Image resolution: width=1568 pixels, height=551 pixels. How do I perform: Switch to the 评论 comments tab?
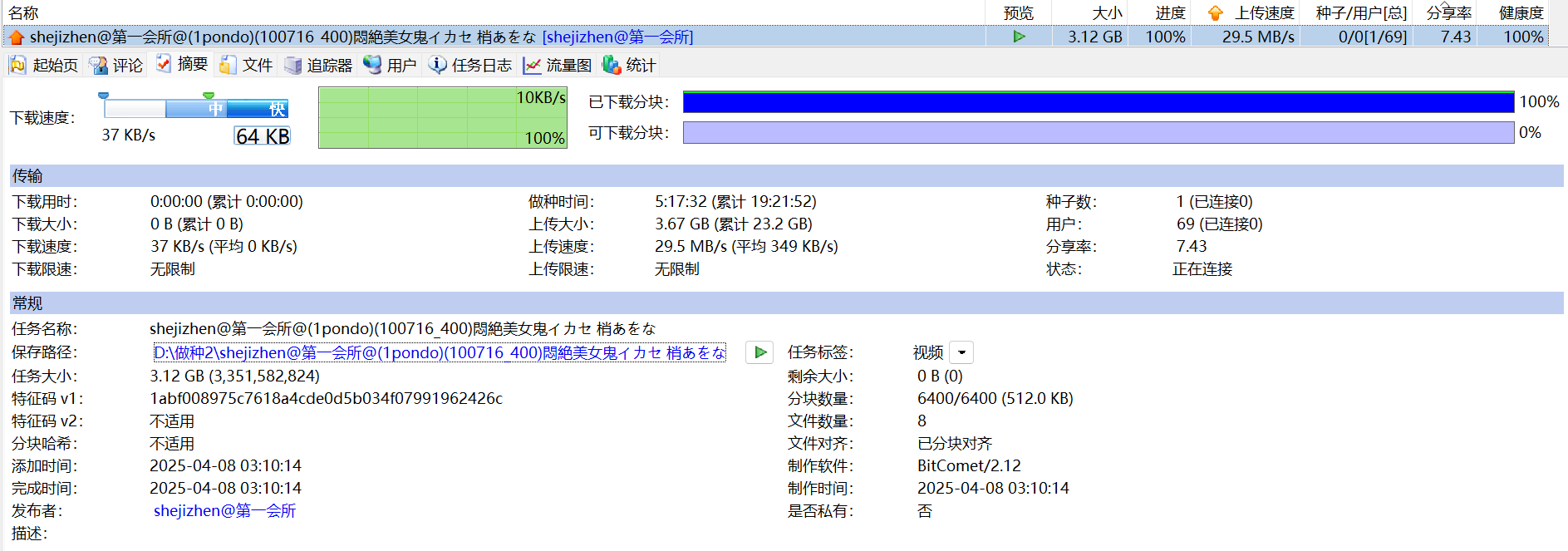tap(116, 66)
